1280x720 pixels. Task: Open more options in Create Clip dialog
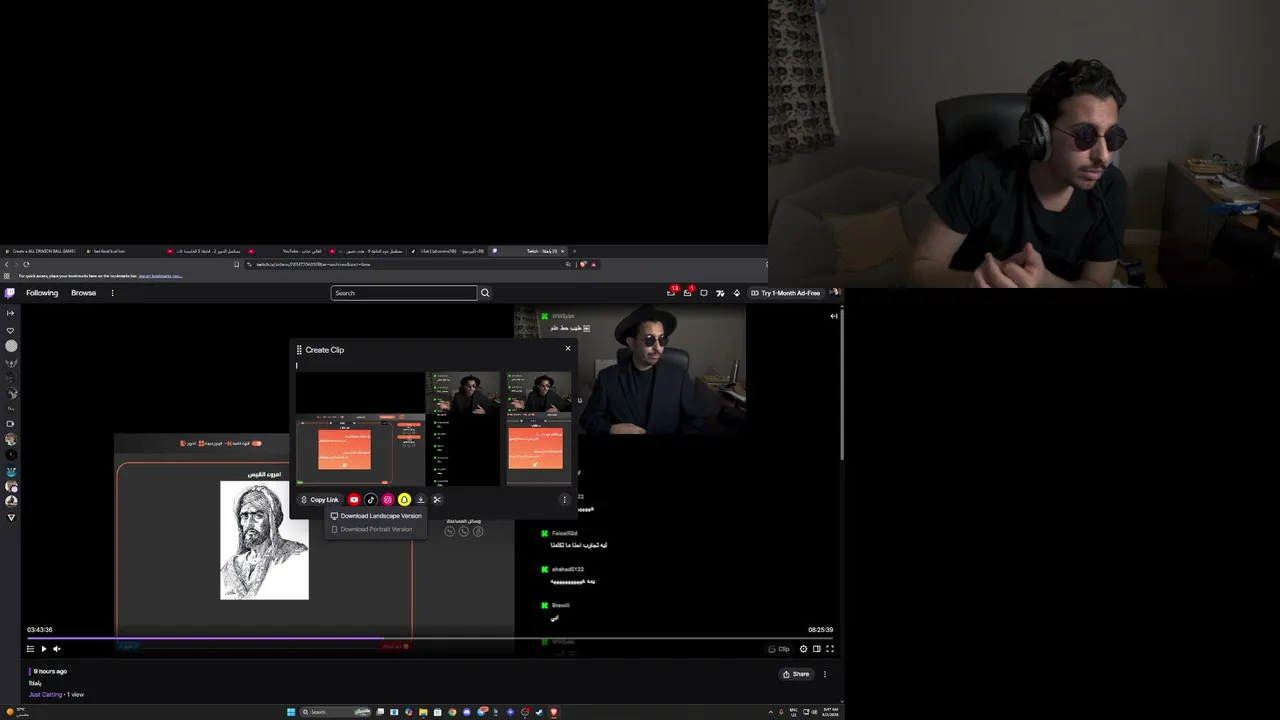coord(564,500)
